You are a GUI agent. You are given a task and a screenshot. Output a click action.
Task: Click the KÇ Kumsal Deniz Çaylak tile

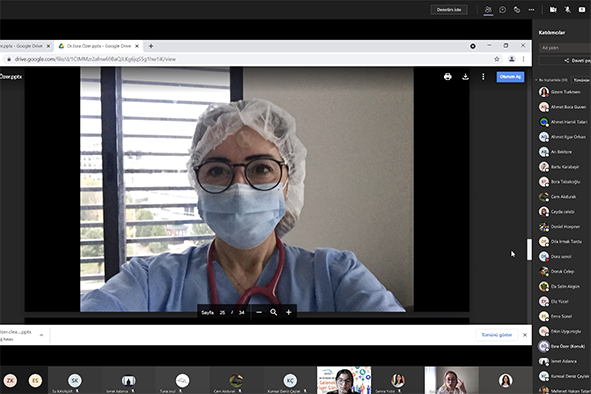(x=290, y=380)
